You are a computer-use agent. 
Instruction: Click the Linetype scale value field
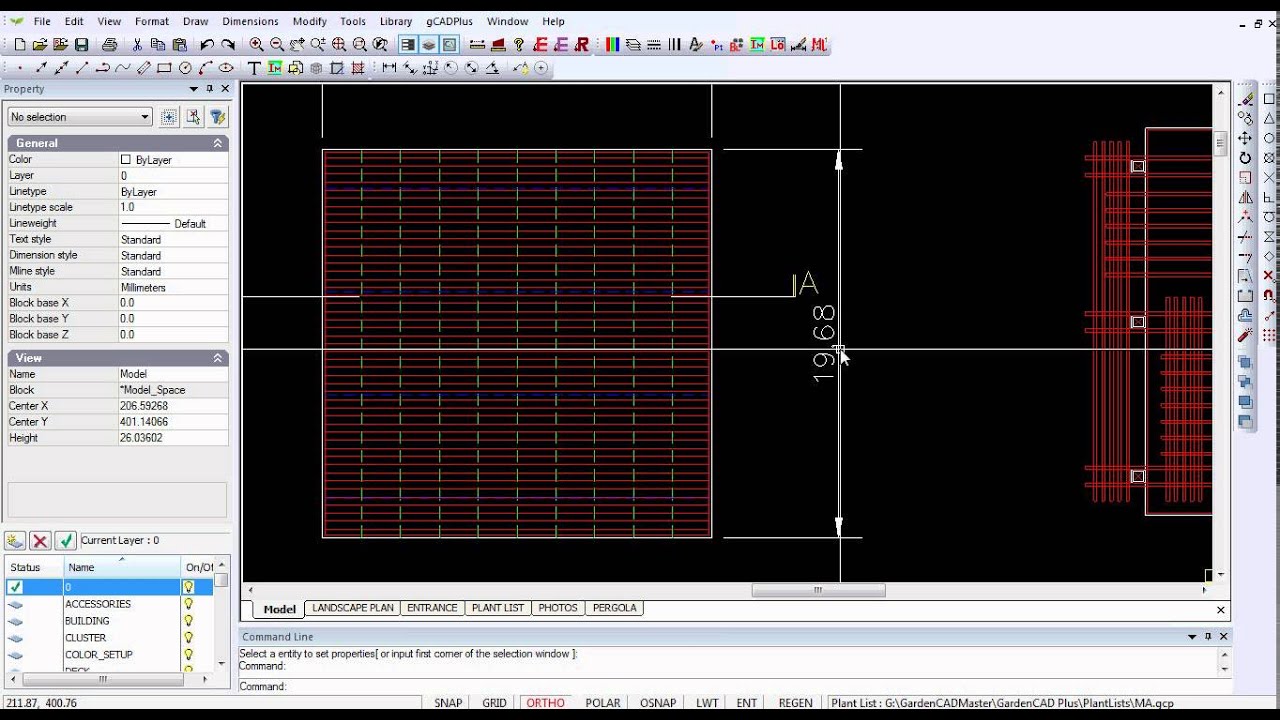(x=172, y=207)
